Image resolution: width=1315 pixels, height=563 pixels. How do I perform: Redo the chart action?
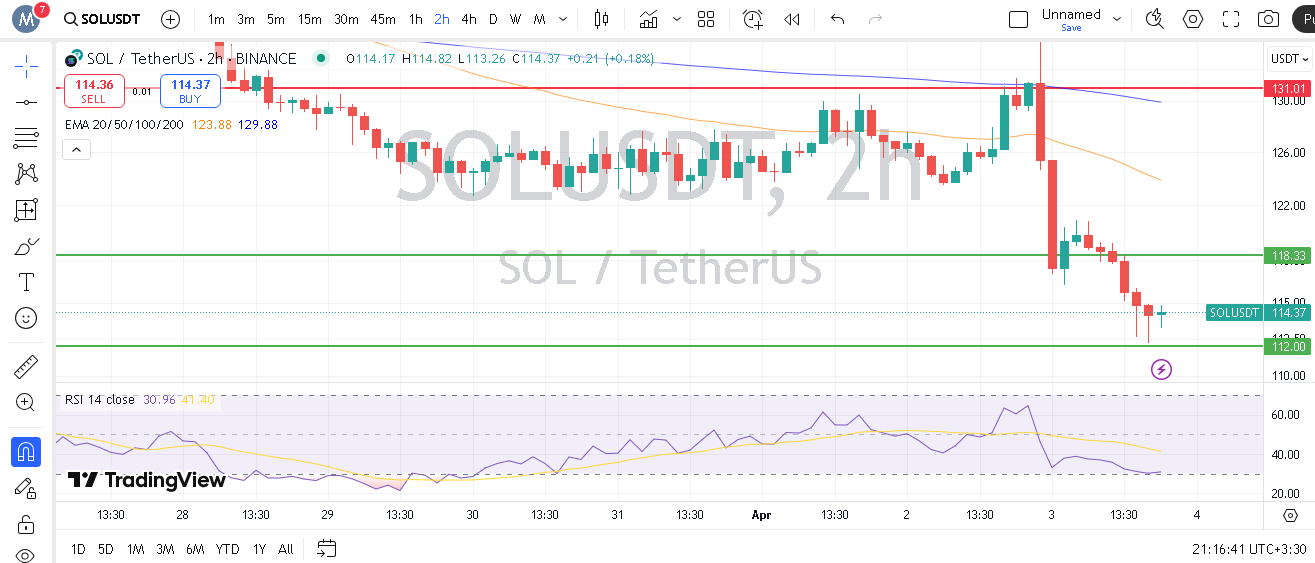click(x=876, y=19)
